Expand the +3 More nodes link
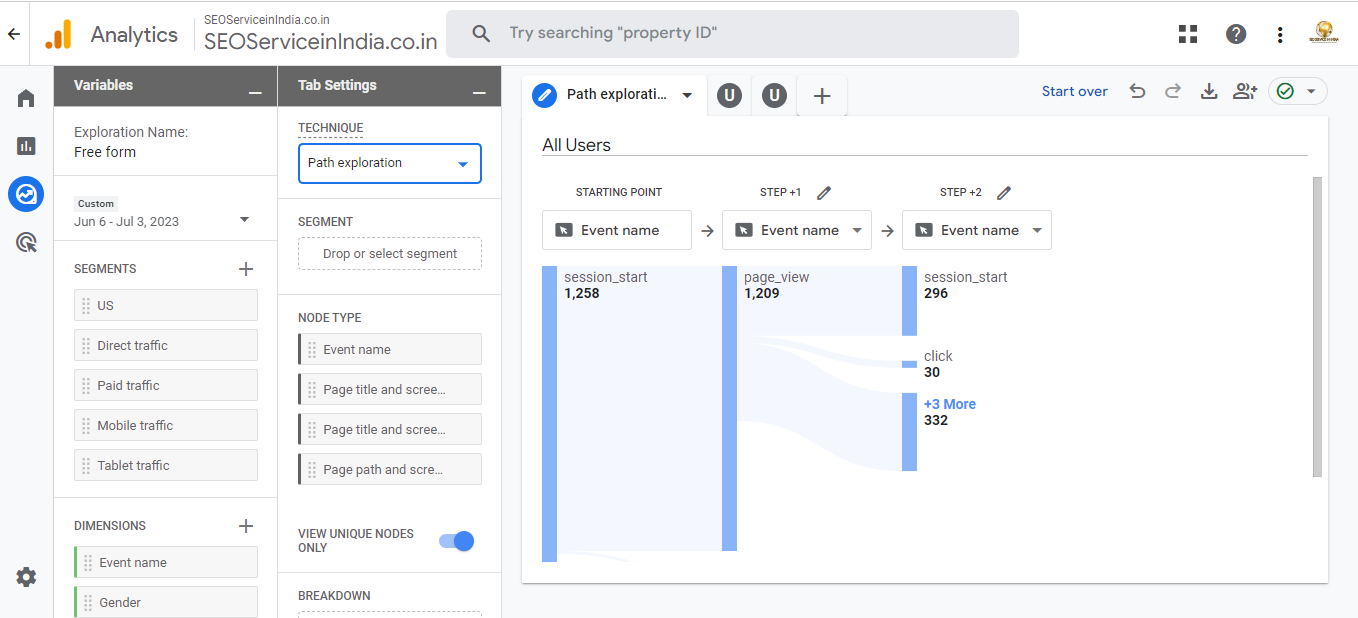This screenshot has height=618, width=1358. pyautogui.click(x=949, y=404)
